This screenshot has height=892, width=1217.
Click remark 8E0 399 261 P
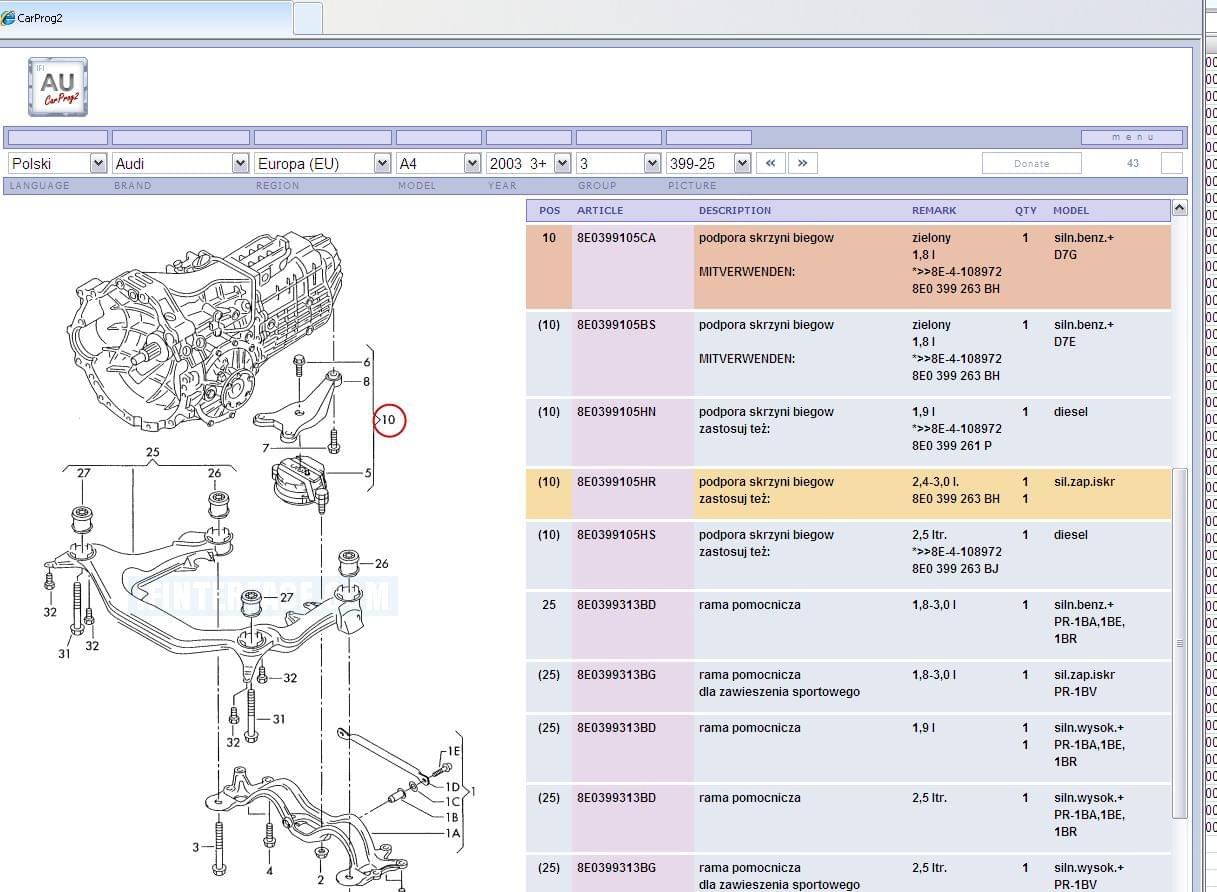point(952,446)
